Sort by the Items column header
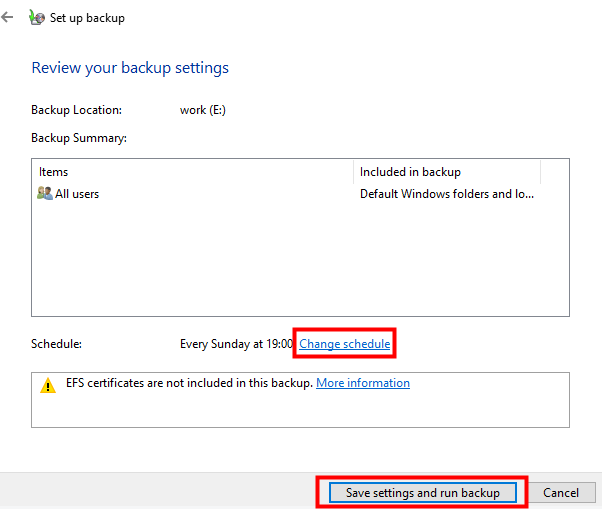This screenshot has height=509, width=602. [x=192, y=172]
